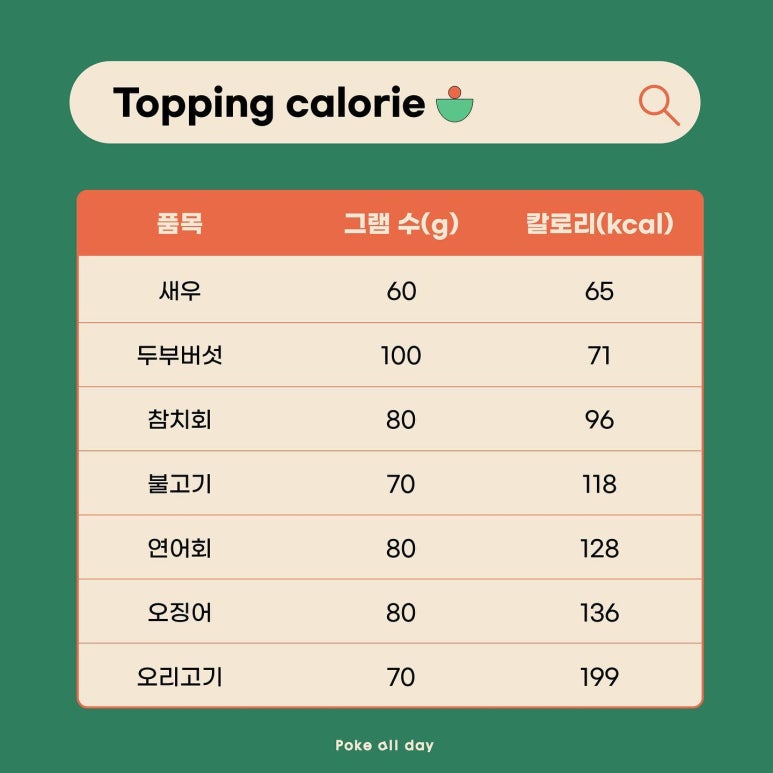Click the 연어회 item name
Image resolution: width=773 pixels, height=773 pixels.
coord(179,548)
